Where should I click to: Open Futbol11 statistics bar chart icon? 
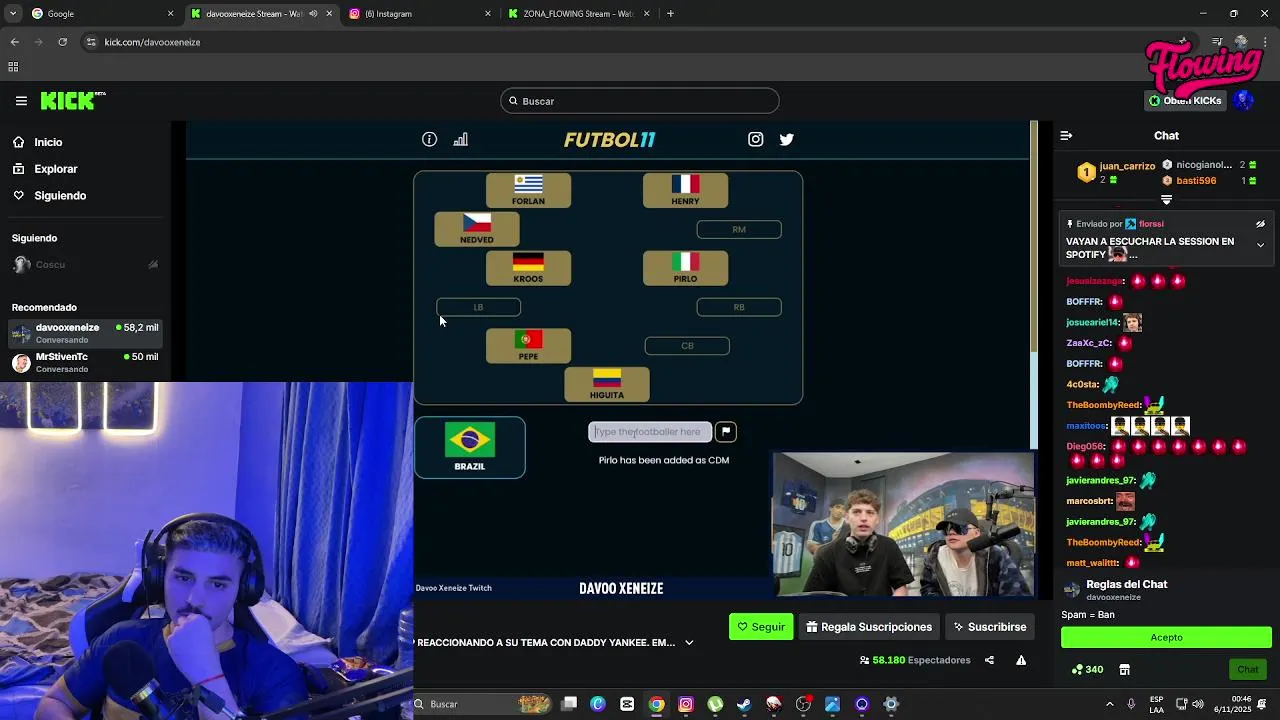coord(460,140)
